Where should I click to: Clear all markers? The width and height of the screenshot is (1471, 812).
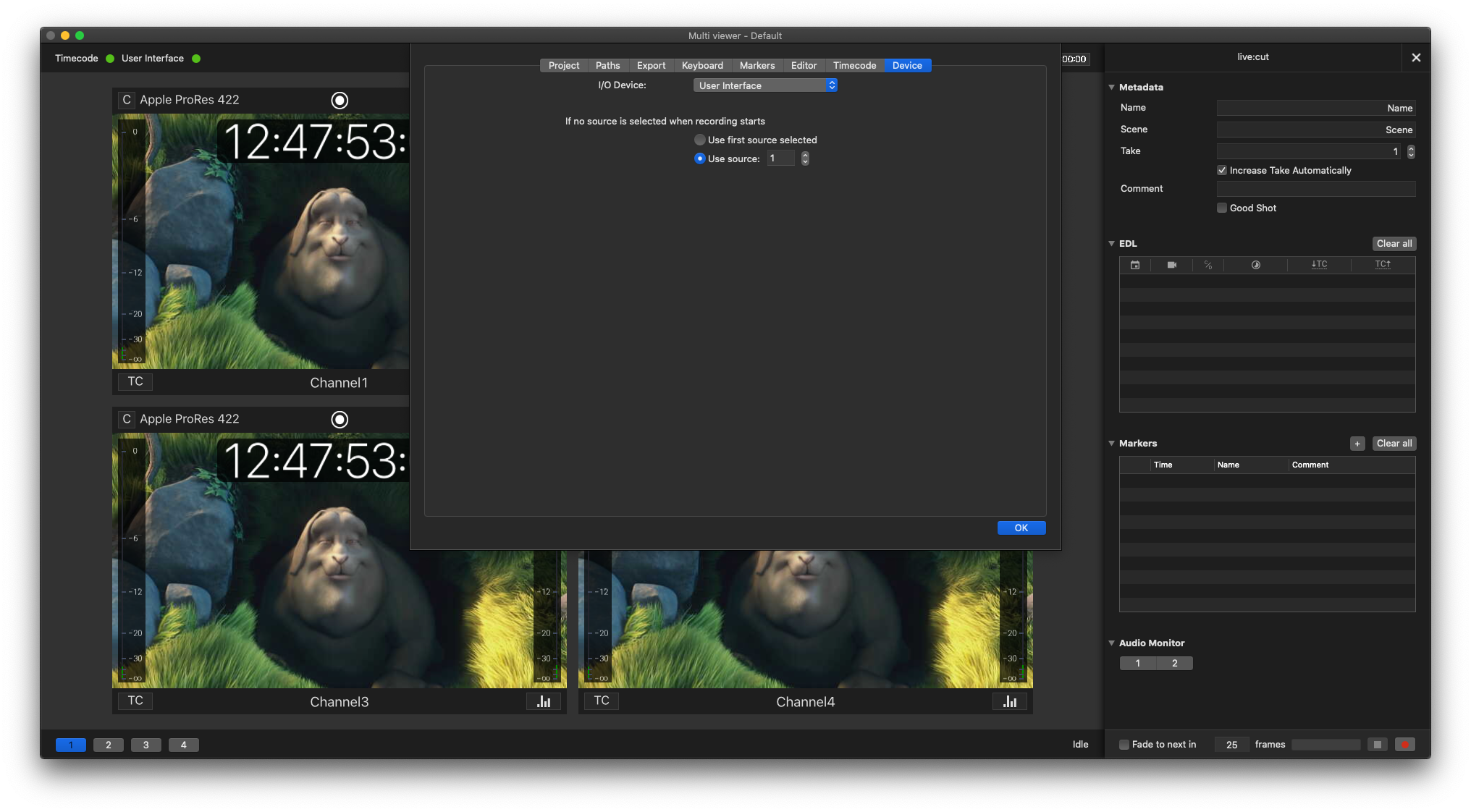[x=1394, y=444]
